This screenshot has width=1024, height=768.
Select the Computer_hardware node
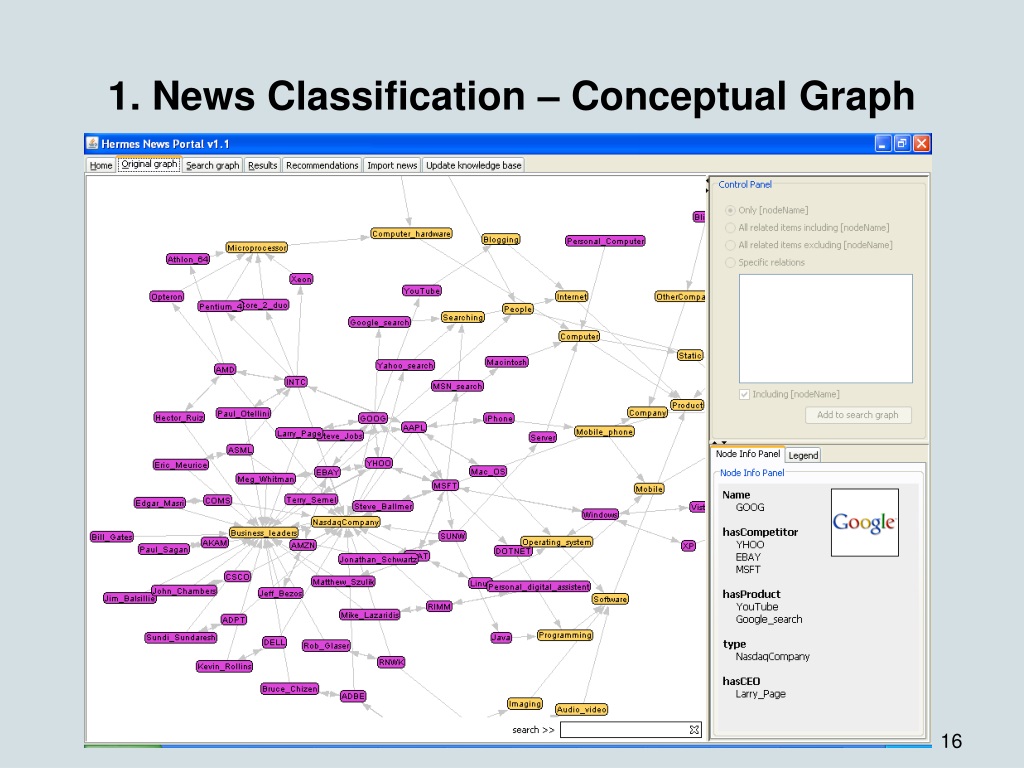pos(411,233)
